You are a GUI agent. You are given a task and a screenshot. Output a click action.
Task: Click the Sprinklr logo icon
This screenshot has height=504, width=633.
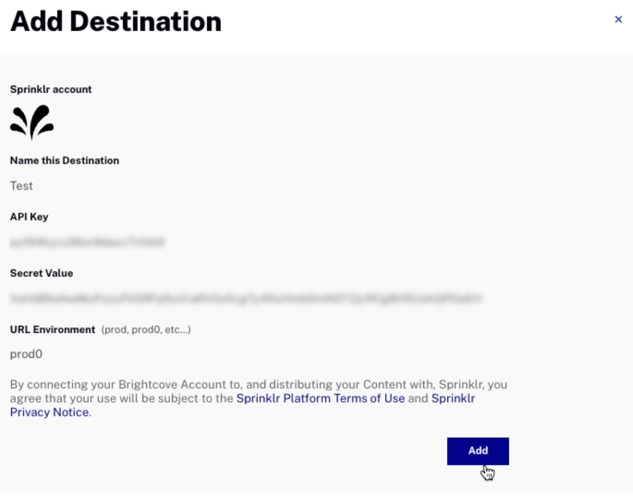click(x=32, y=121)
